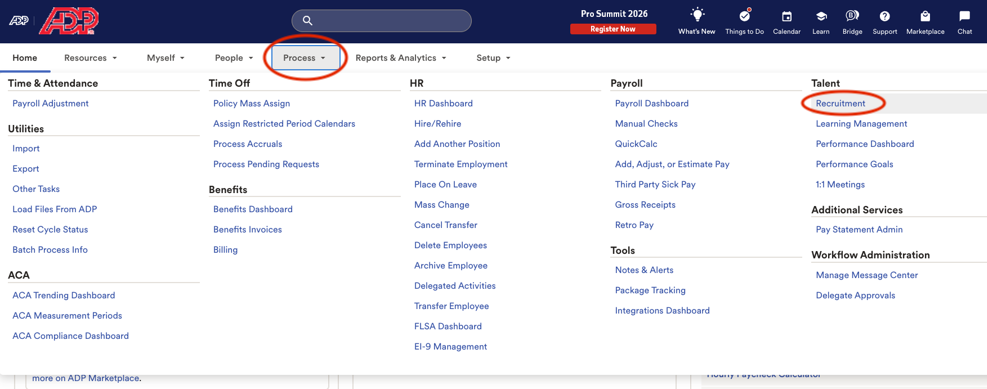Viewport: 987px width, 389px height.
Task: Open ACA Compliance Dashboard
Action: click(x=70, y=336)
